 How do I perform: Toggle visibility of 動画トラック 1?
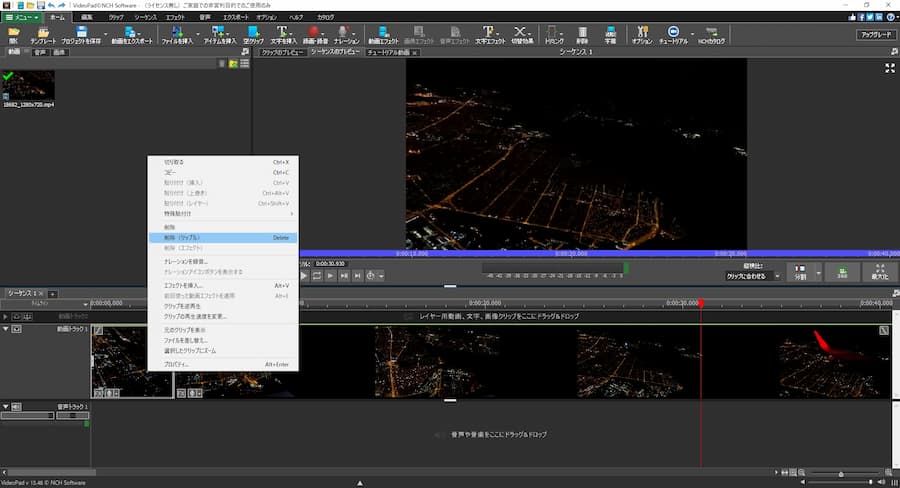tap(18, 328)
